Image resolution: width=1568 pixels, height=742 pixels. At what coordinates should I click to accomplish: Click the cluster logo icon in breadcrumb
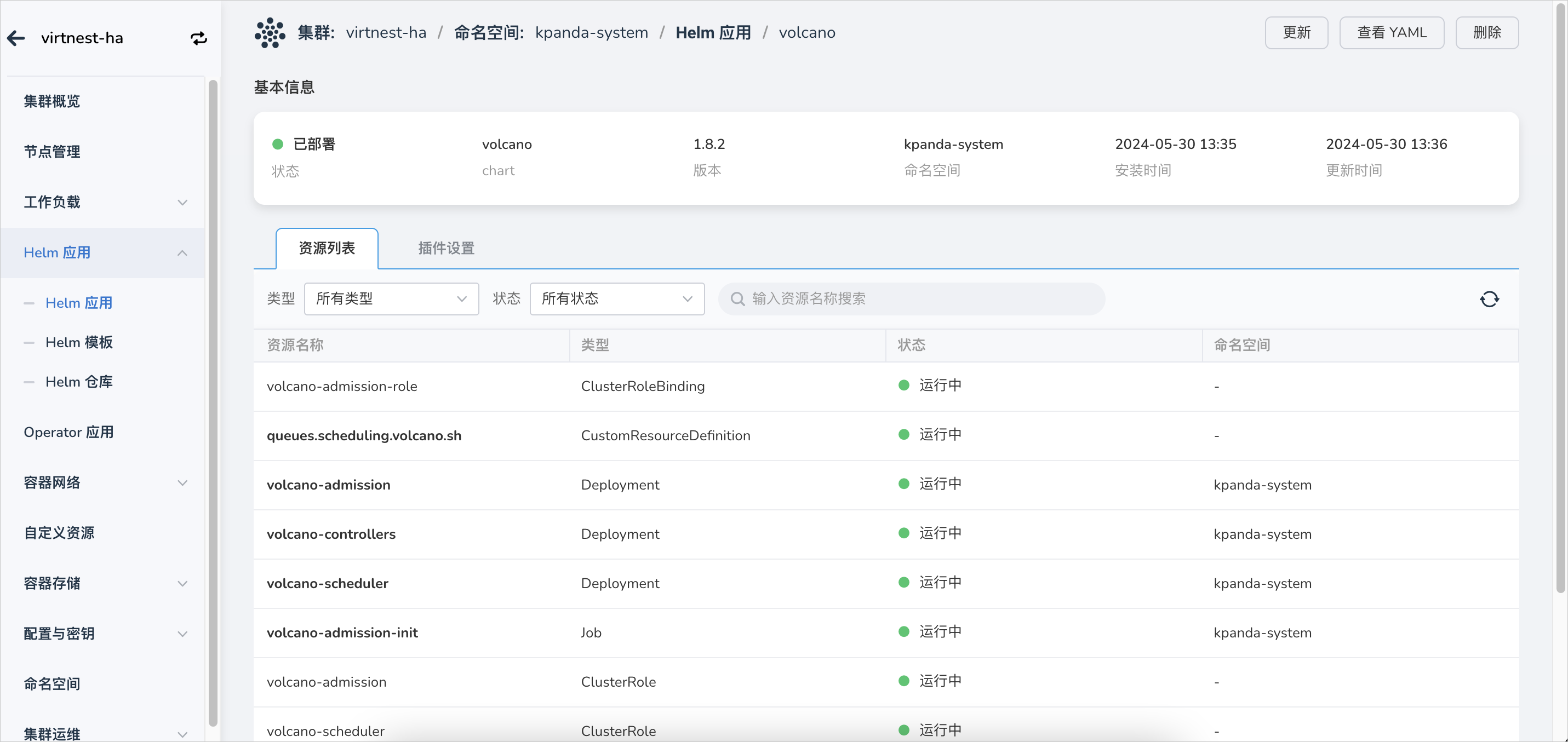270,33
